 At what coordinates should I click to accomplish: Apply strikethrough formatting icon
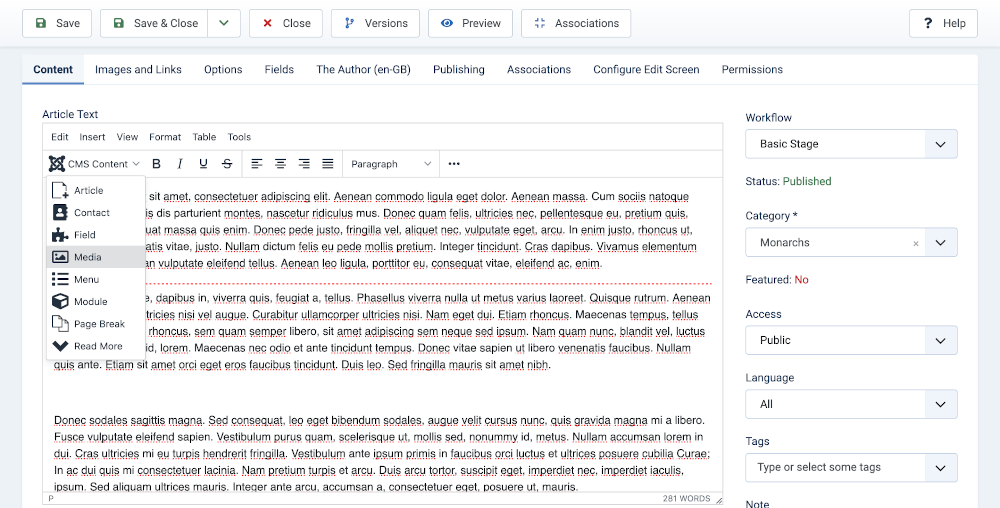click(x=228, y=164)
